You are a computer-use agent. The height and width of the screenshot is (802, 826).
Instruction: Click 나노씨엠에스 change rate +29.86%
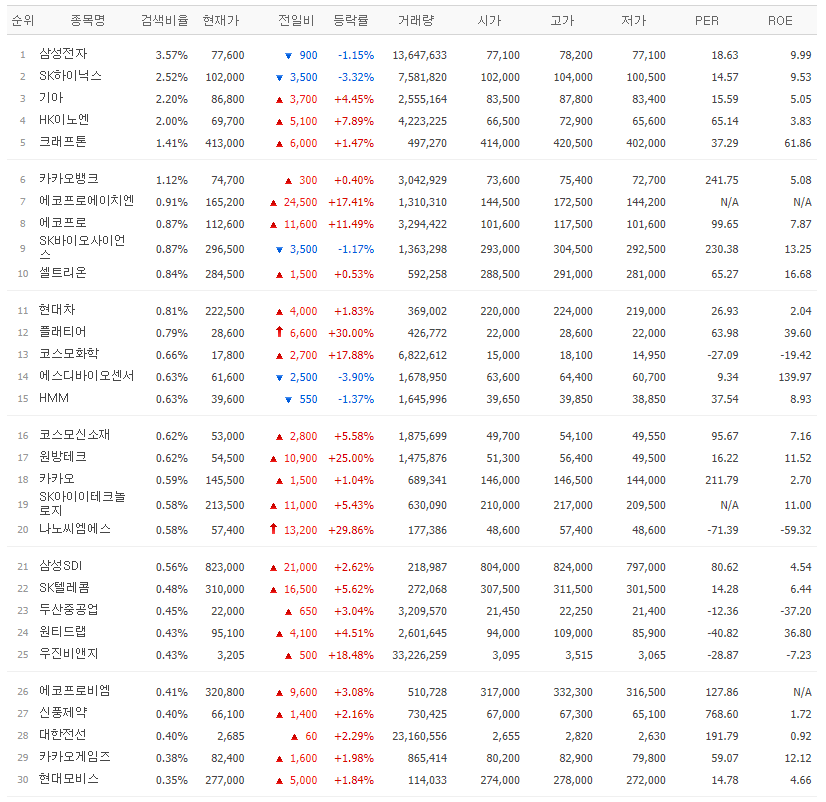[351, 530]
